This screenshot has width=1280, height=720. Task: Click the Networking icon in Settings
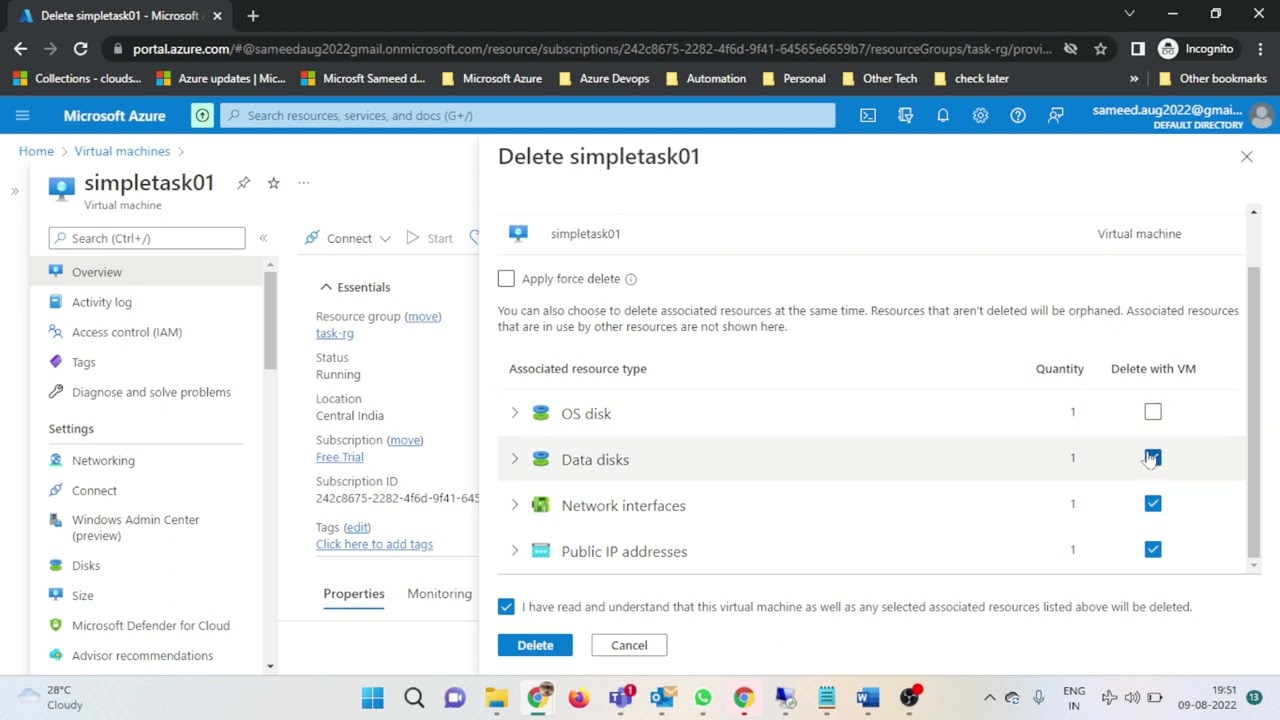point(56,460)
